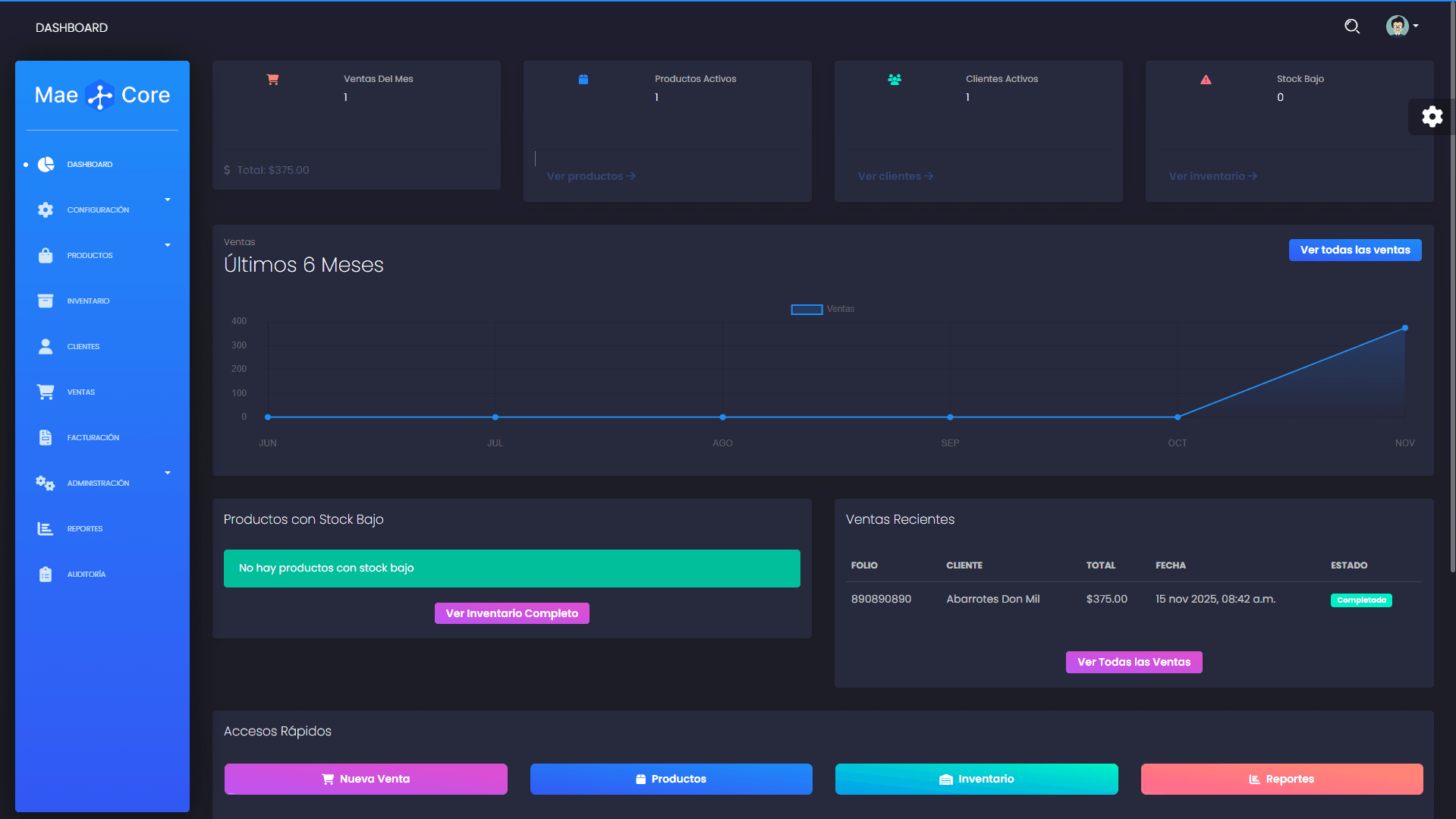Toggle the Ventas legend series in chart
This screenshot has height=819, width=1456.
click(x=822, y=309)
